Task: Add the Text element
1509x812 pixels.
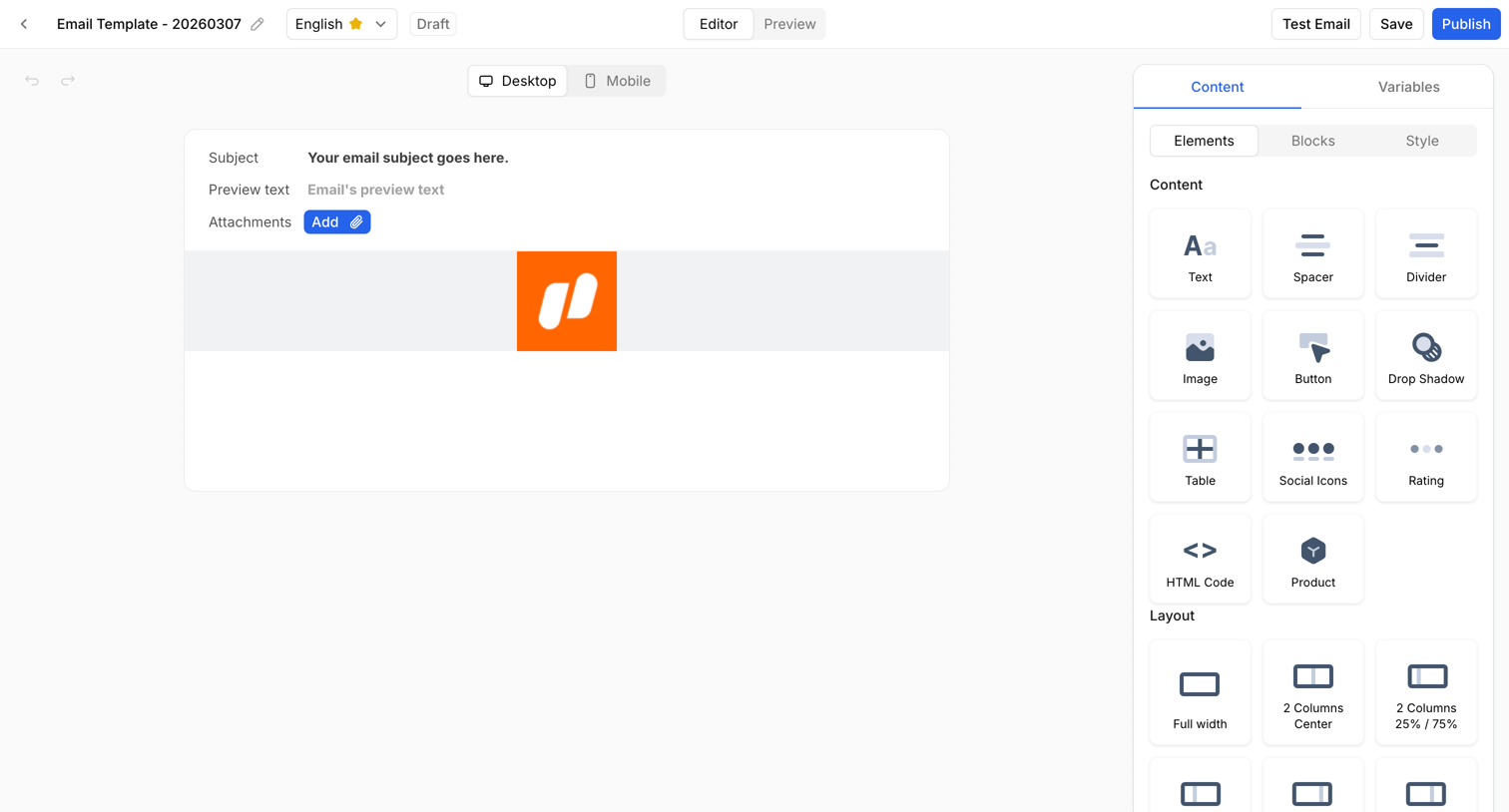Action: coord(1200,254)
